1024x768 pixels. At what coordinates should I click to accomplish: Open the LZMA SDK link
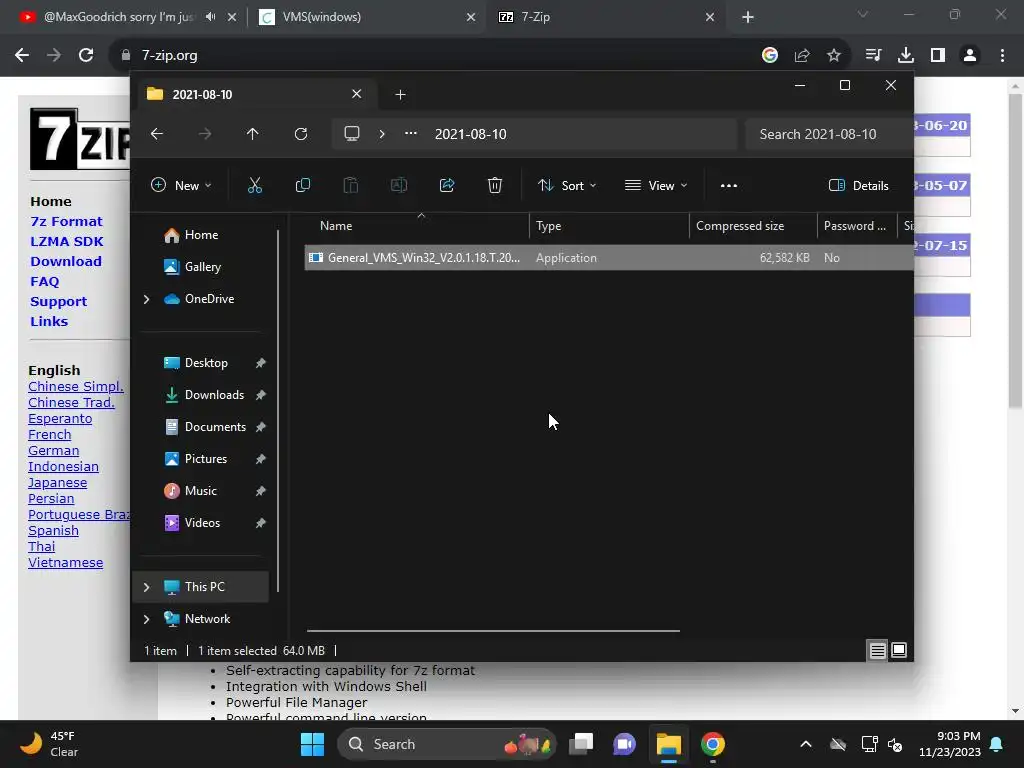(67, 242)
